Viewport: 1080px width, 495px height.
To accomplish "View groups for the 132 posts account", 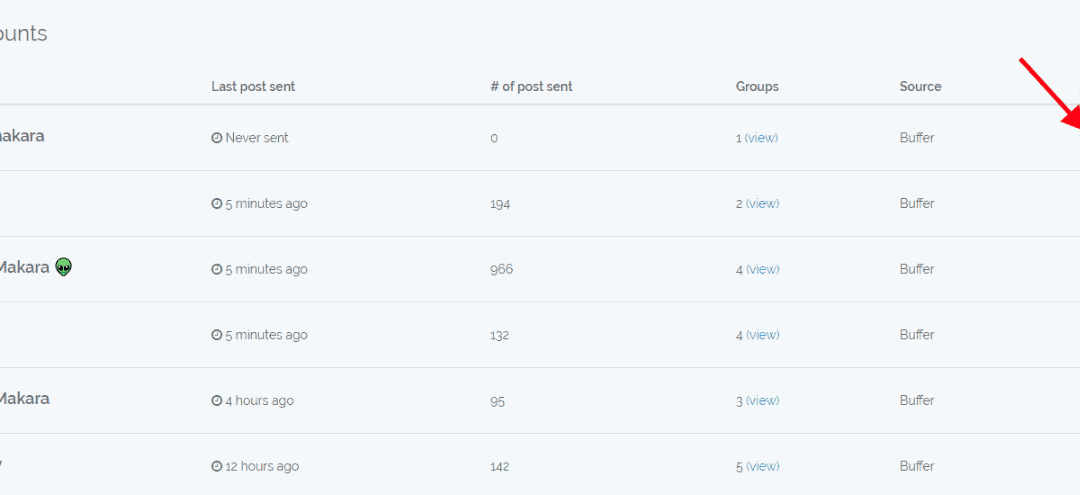I will click(x=762, y=336).
